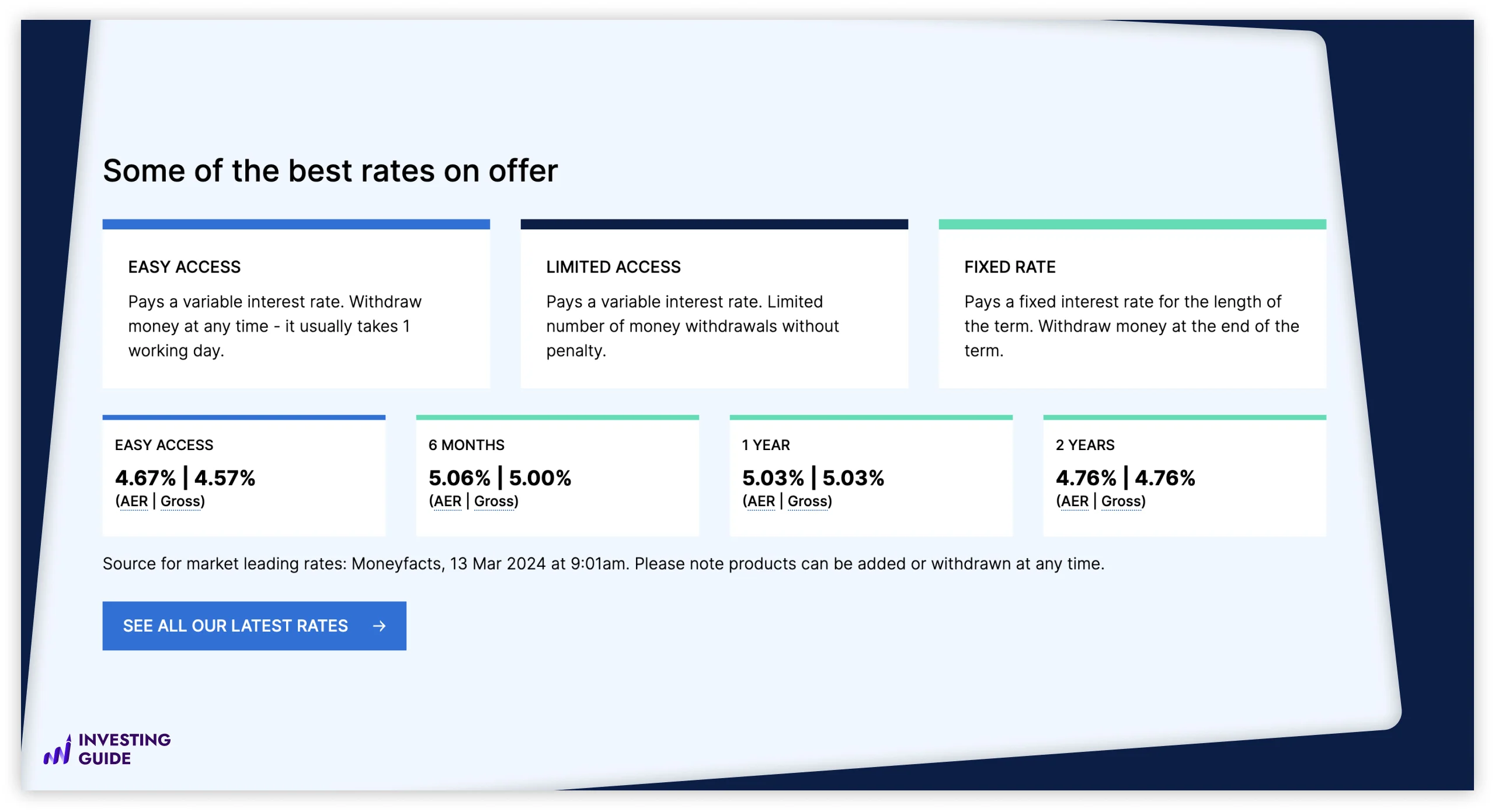Select the Limited Access description card
The height and width of the screenshot is (812, 1495).
(714, 308)
